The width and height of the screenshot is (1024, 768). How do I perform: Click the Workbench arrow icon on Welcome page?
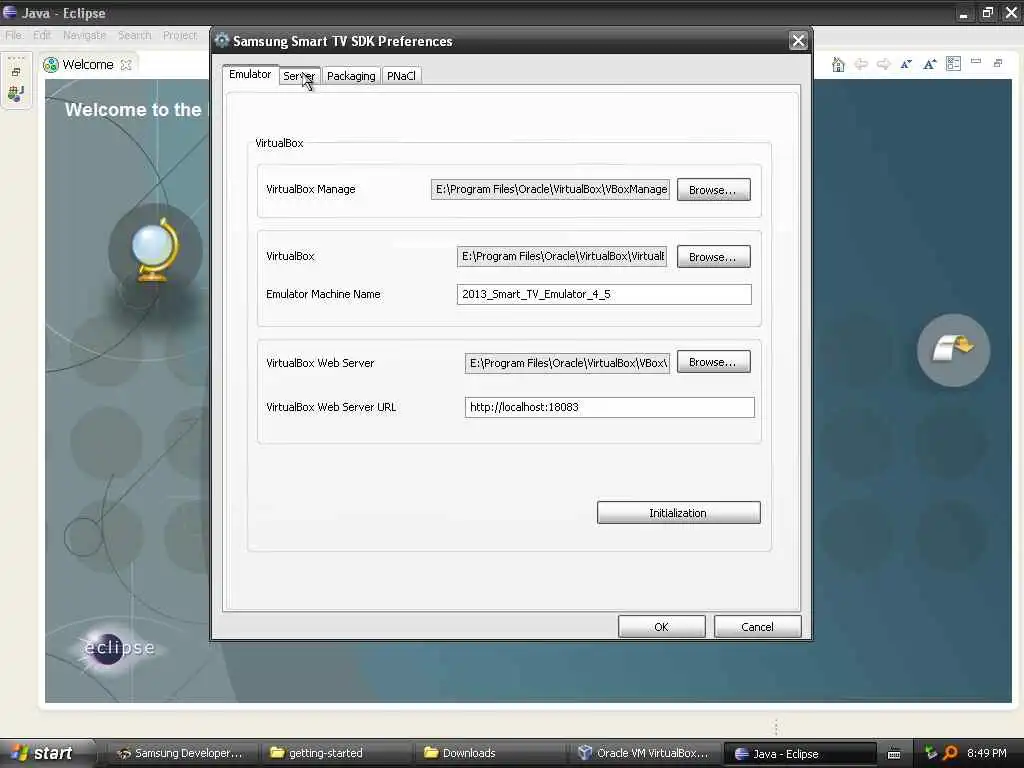pos(953,350)
